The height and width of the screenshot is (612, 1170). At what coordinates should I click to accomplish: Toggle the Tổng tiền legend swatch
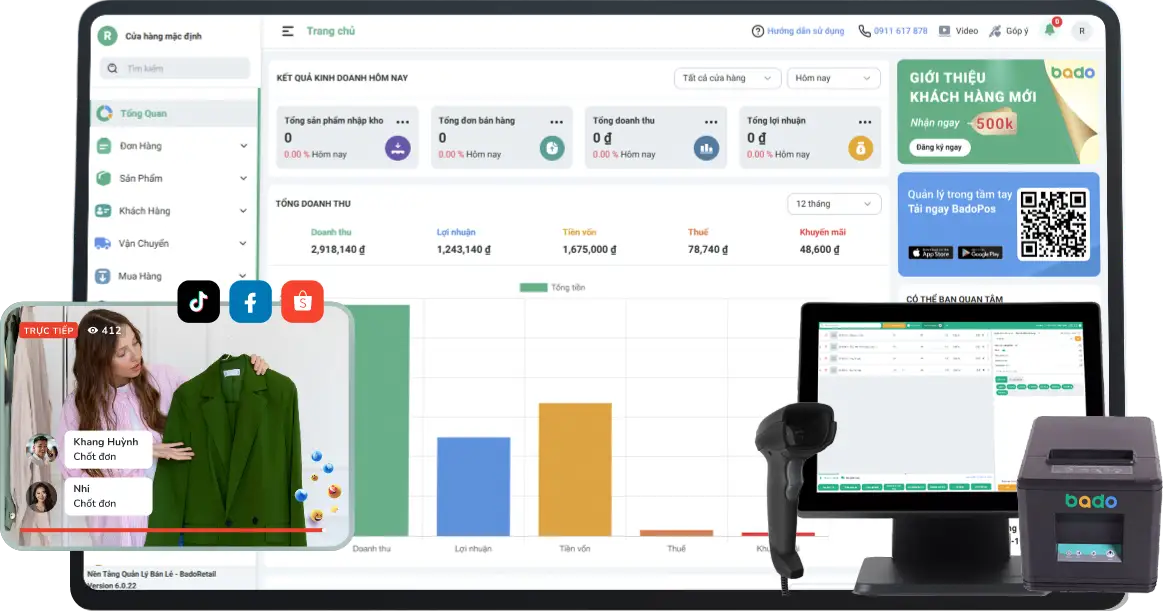[534, 287]
